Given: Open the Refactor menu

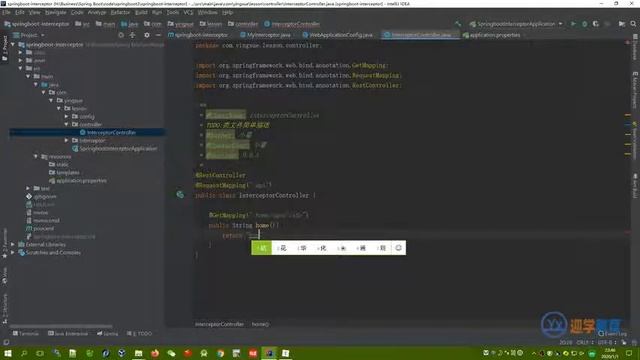Looking at the screenshot, I should (x=120, y=13).
